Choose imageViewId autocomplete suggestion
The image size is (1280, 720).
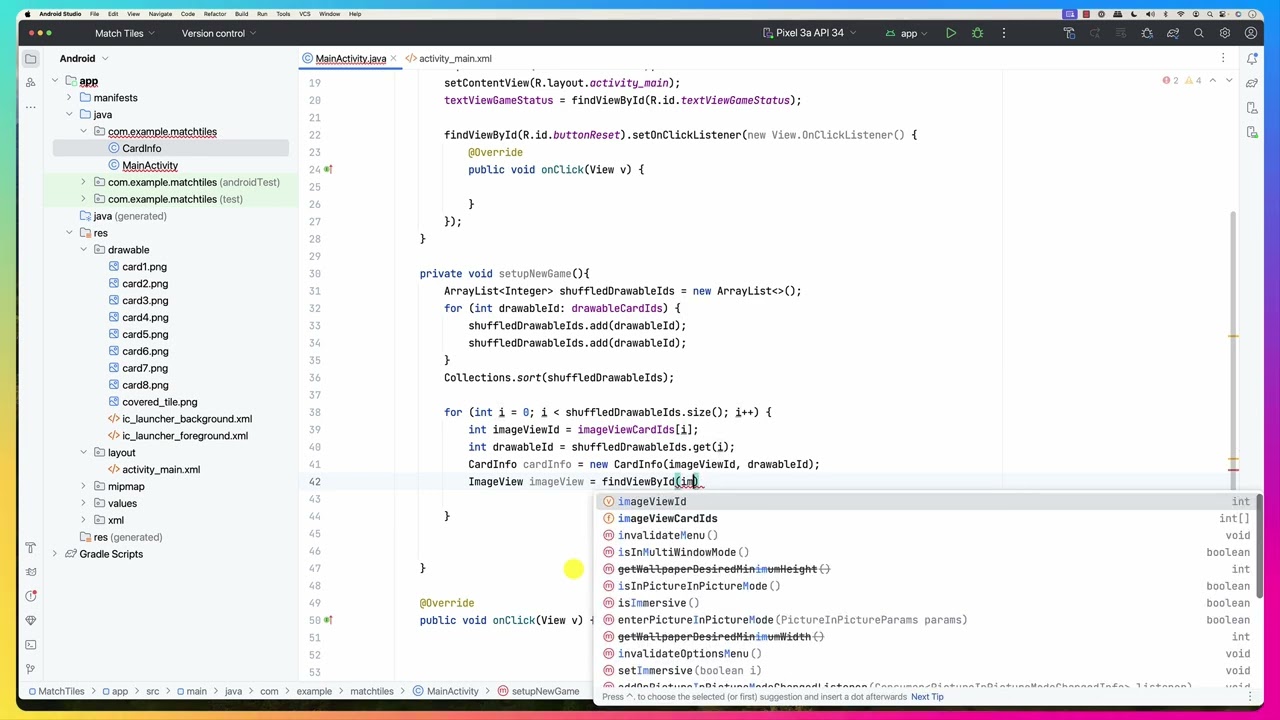pyautogui.click(x=926, y=502)
